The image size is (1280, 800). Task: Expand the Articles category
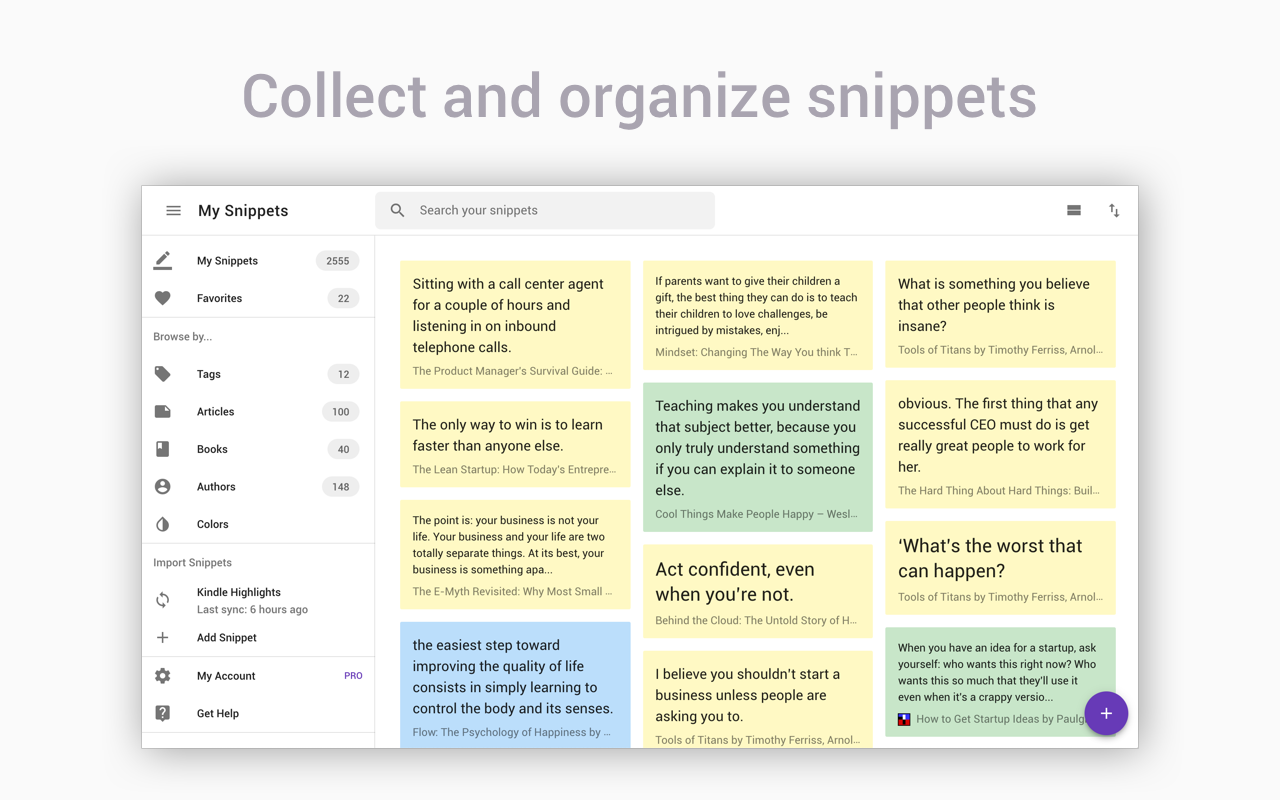click(215, 411)
